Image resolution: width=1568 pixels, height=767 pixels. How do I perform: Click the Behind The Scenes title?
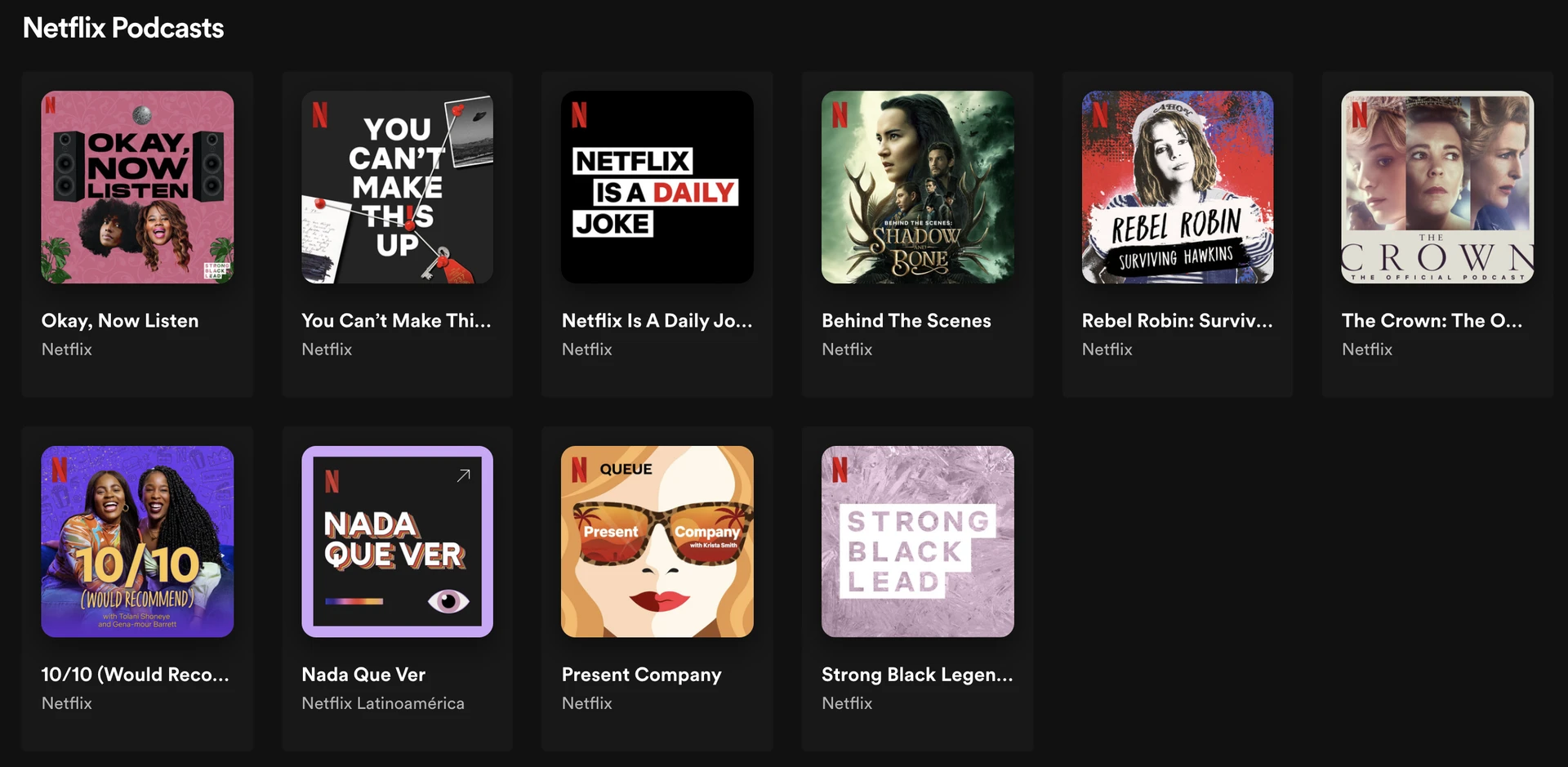coord(906,321)
